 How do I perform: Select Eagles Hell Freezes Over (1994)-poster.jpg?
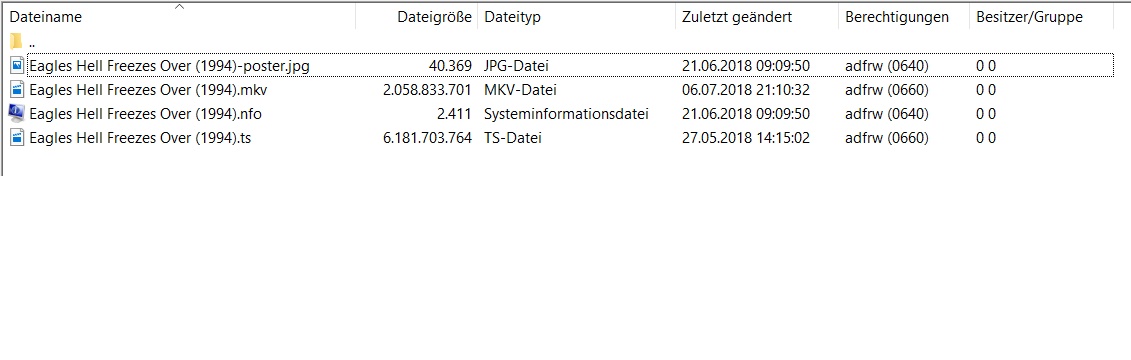(x=170, y=66)
